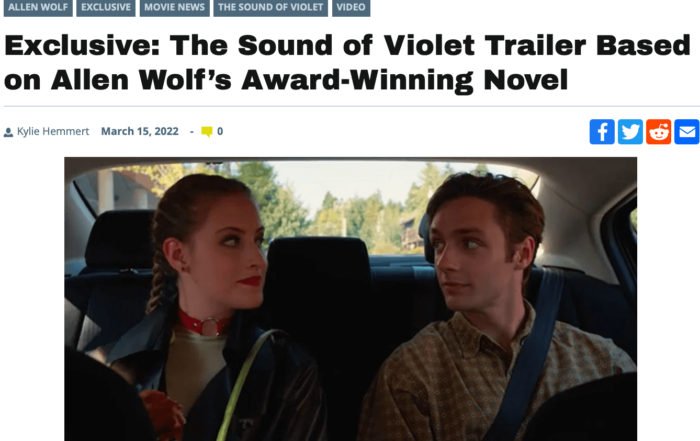The width and height of the screenshot is (700, 441).
Task: Open The Sound of Violet tag
Action: point(271,8)
